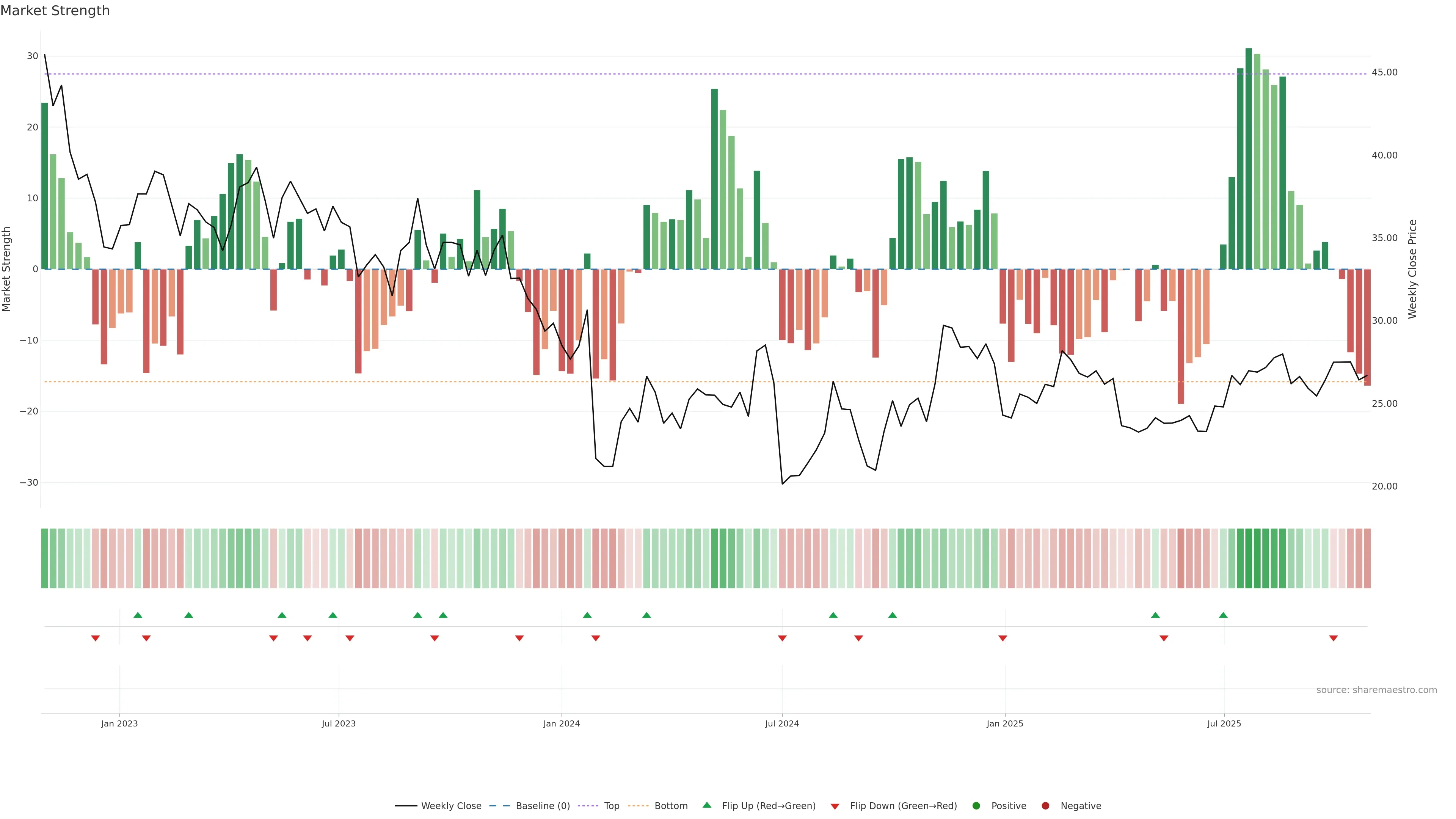Screen dimensions: 1456x819
Task: Click the Jul 2024 x-axis label
Action: (782, 723)
